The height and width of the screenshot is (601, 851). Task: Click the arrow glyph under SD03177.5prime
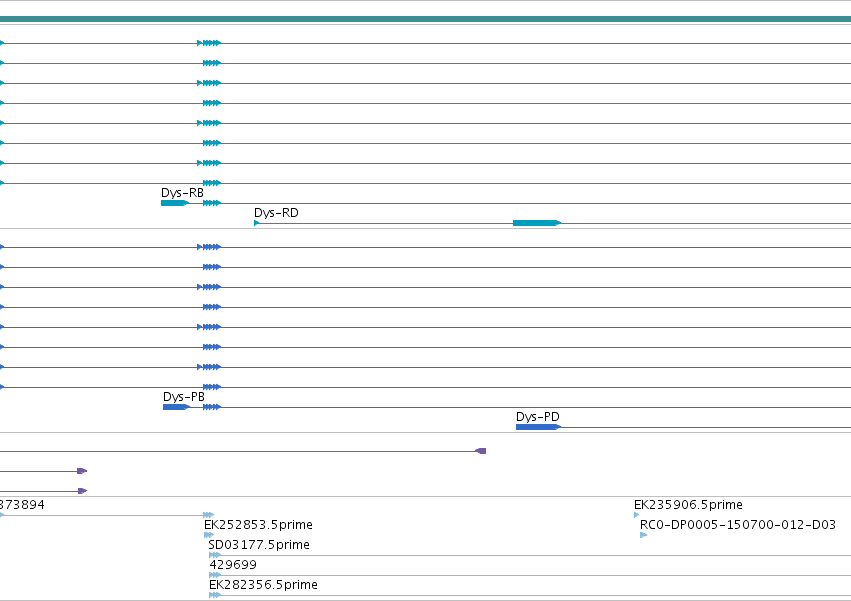tap(214, 555)
